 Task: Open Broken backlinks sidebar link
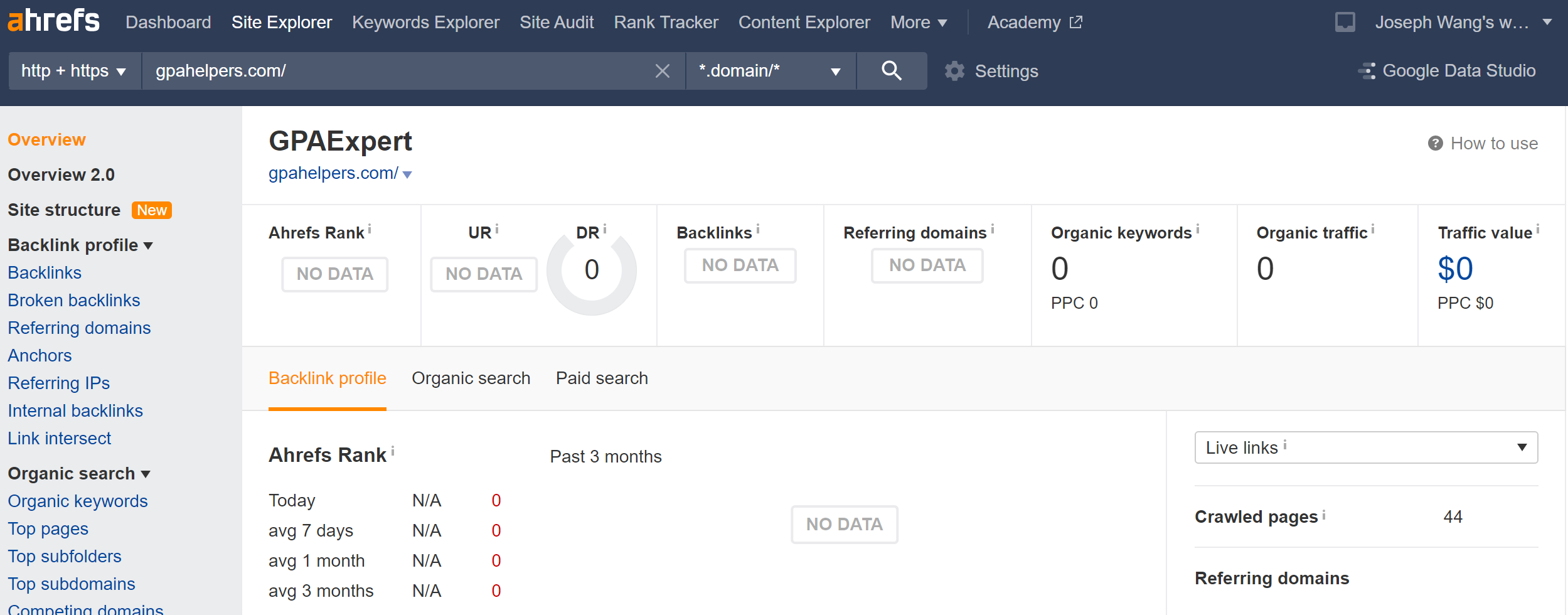pos(73,300)
